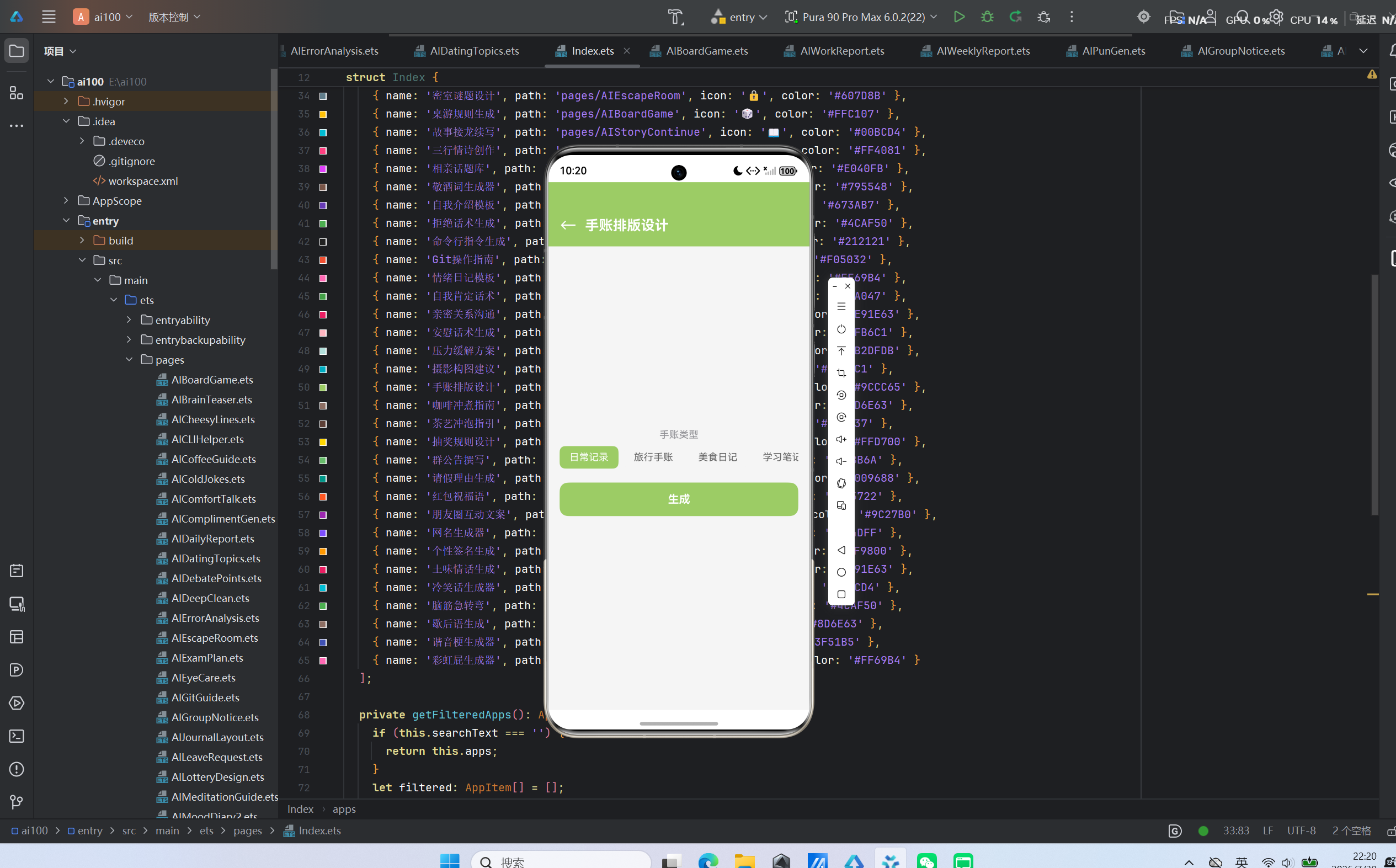The width and height of the screenshot is (1396, 868).
Task: Open AIJournalLayout.ets in the project tree
Action: (x=217, y=737)
